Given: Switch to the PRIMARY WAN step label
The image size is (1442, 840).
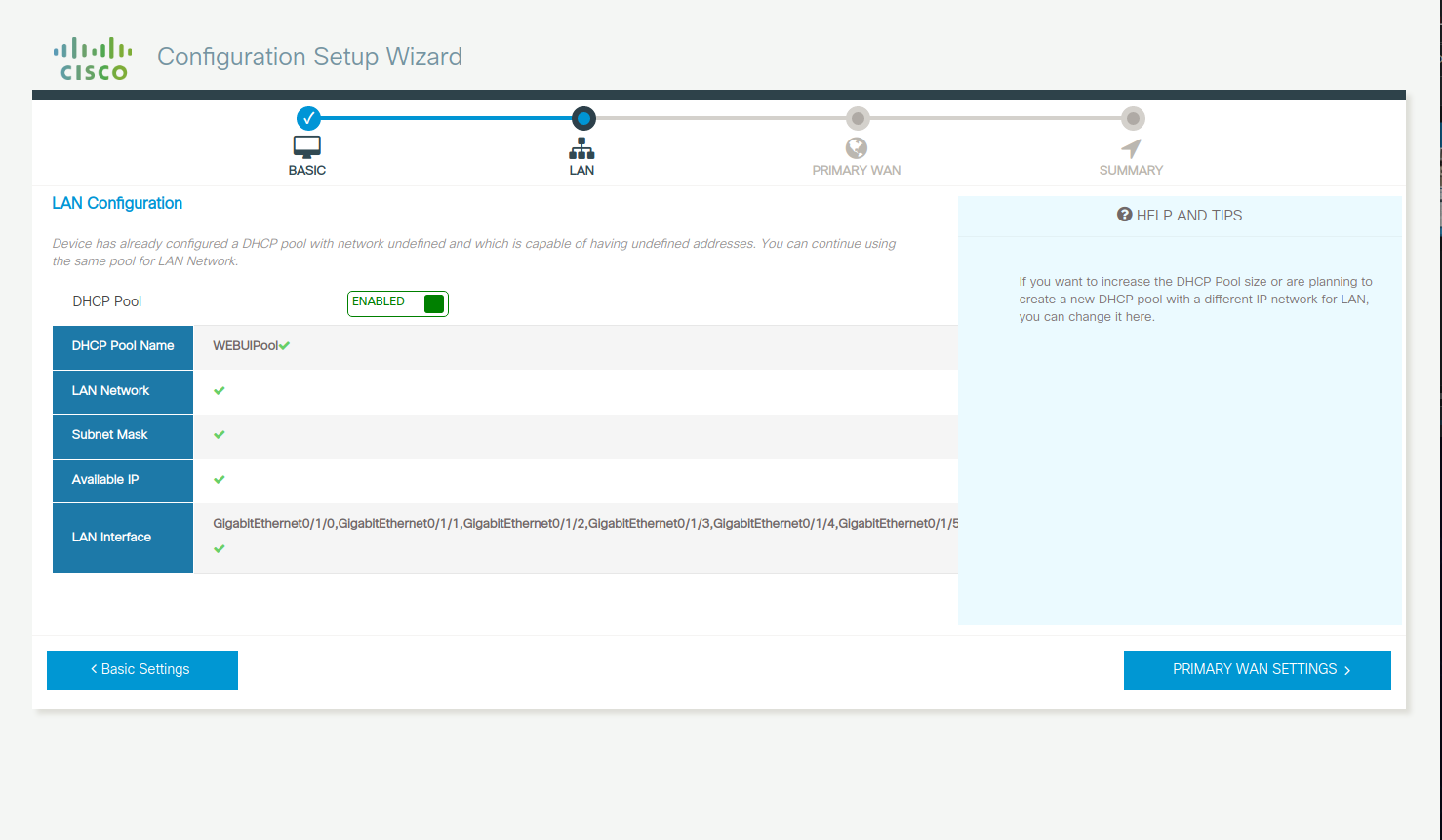Looking at the screenshot, I should 857,169.
